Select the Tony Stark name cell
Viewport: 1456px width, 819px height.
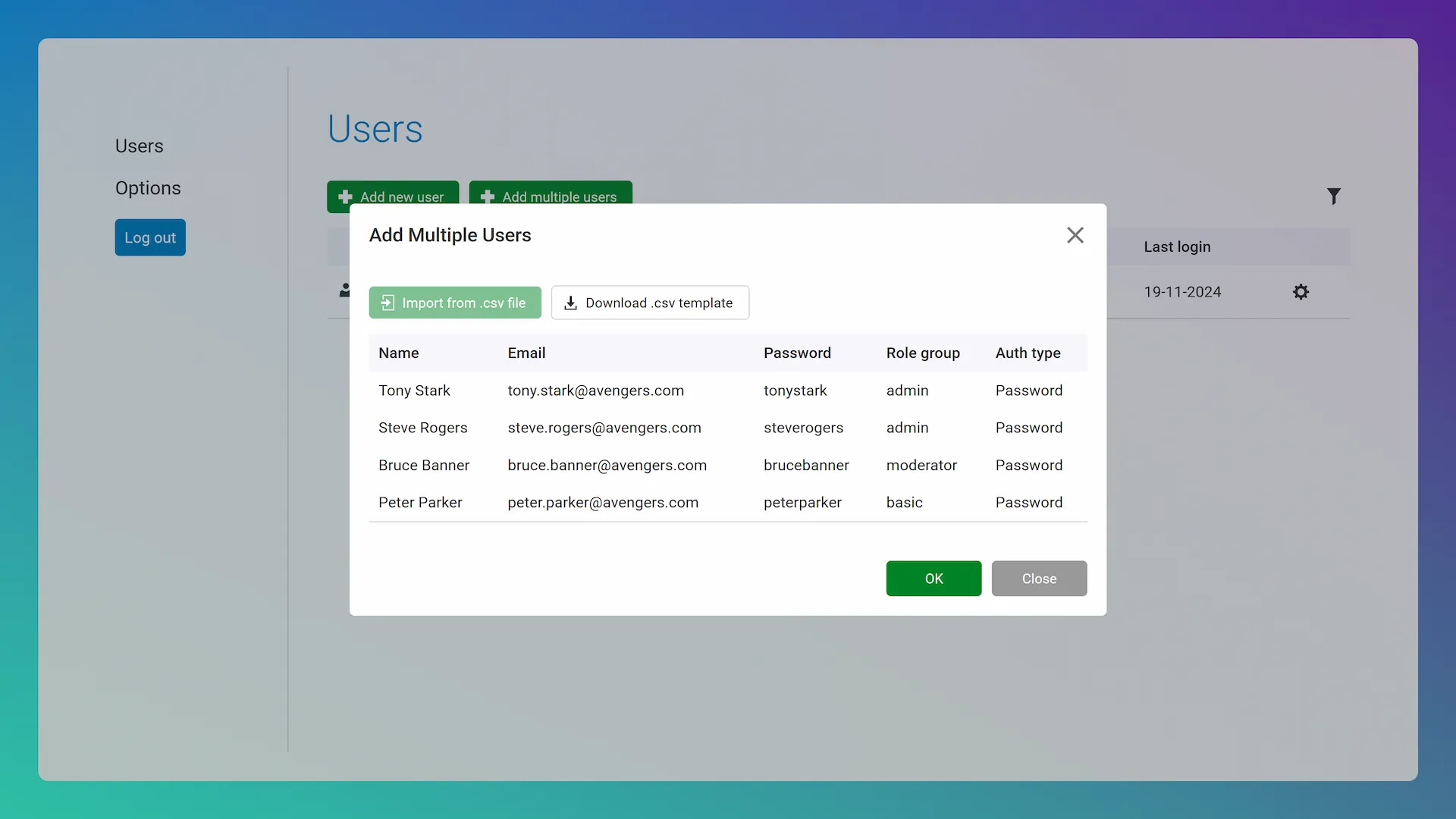click(x=414, y=391)
